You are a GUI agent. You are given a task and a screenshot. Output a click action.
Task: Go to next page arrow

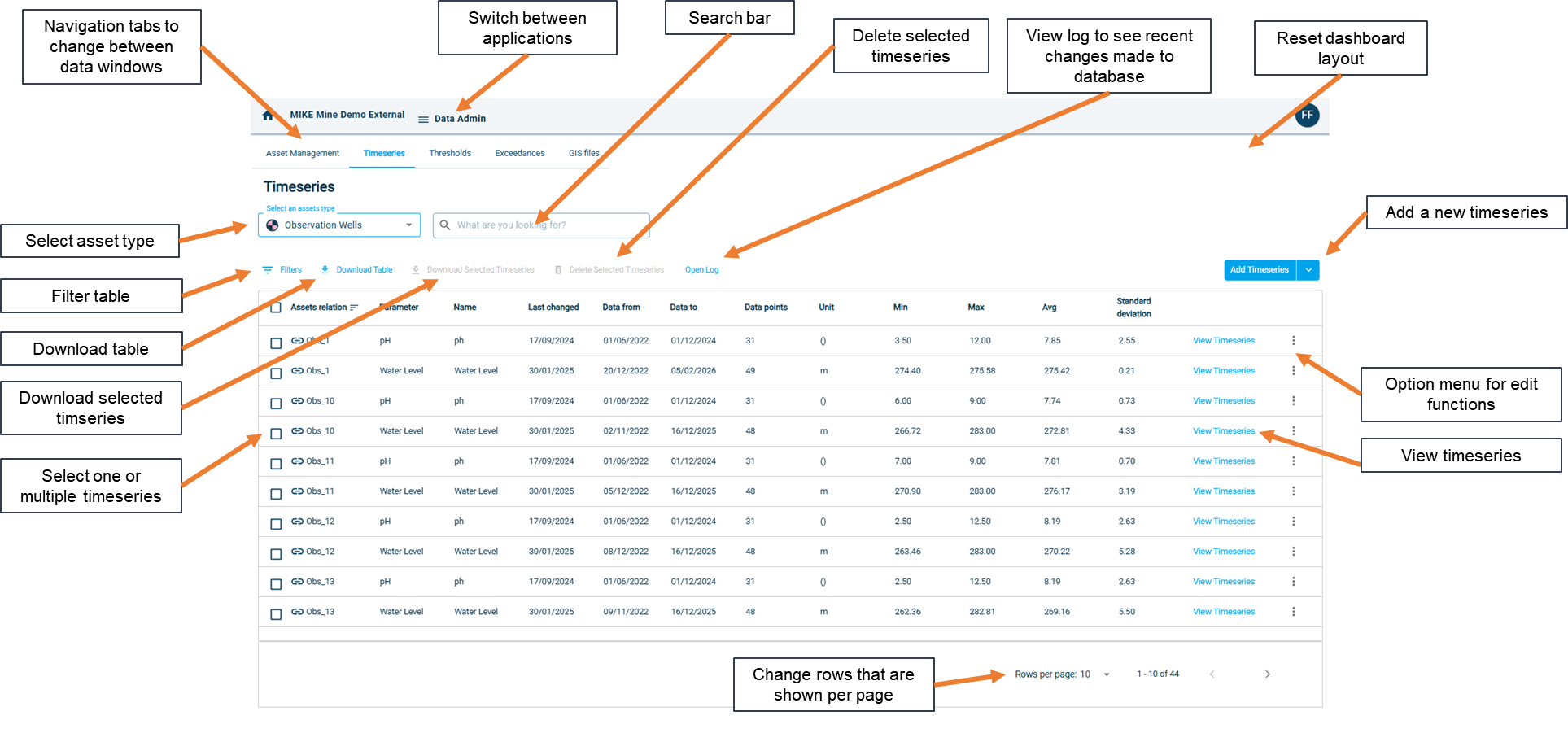[x=1267, y=674]
